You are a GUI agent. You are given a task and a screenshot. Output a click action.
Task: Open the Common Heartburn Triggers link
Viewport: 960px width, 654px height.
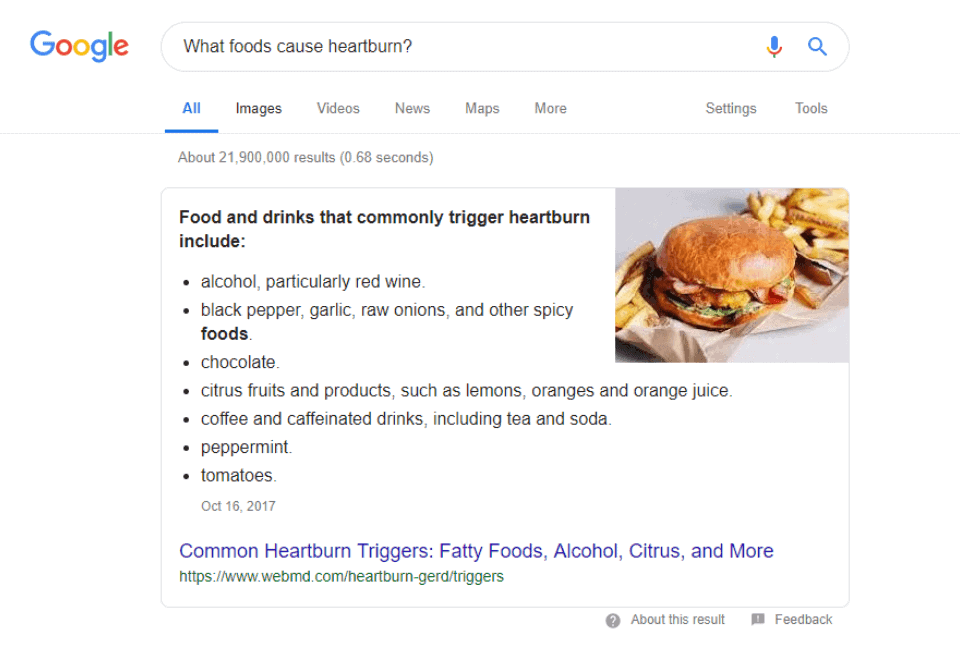click(476, 551)
